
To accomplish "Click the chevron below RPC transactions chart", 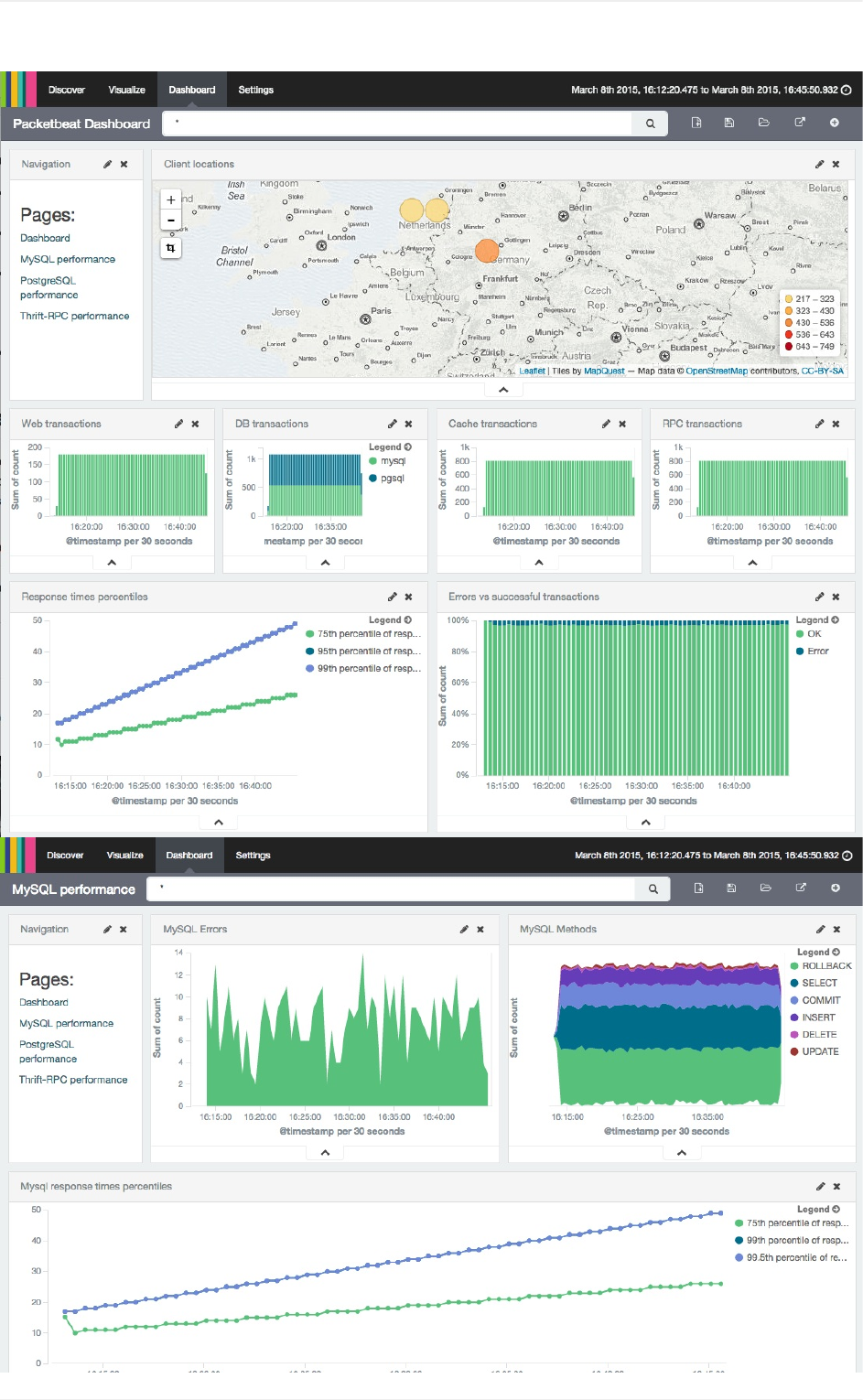I will 752,563.
